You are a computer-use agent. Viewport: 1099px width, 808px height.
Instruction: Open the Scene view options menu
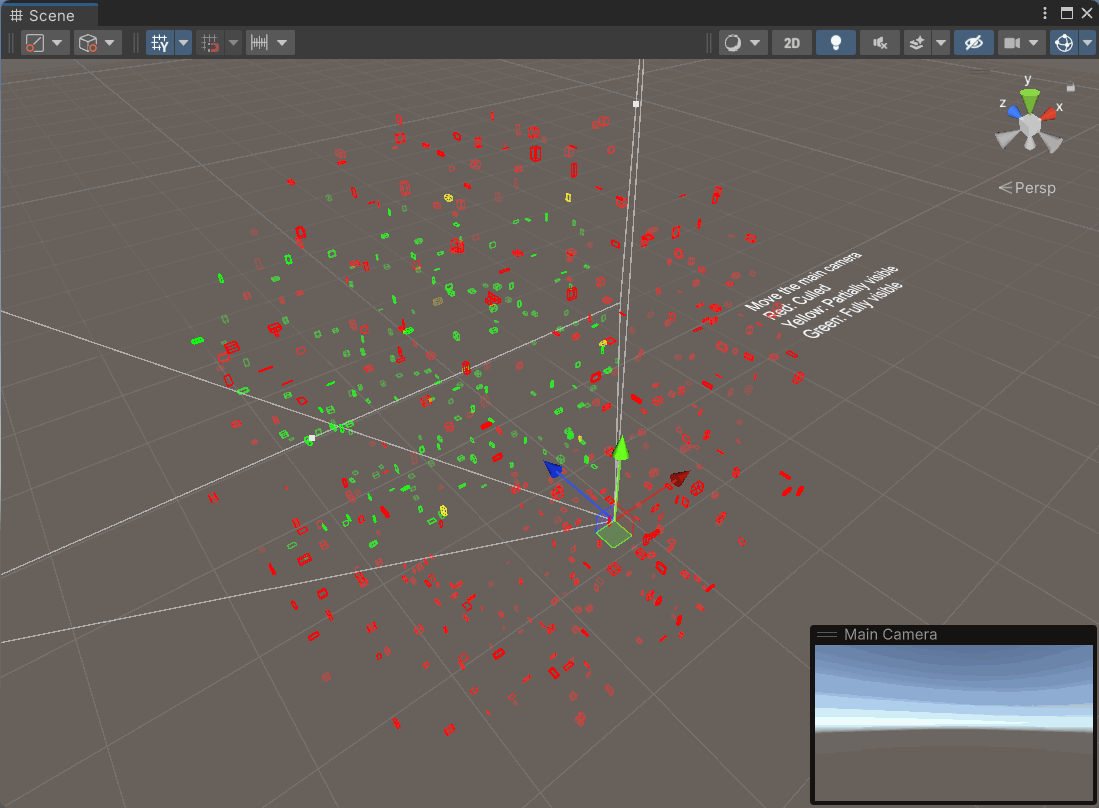click(x=1044, y=12)
